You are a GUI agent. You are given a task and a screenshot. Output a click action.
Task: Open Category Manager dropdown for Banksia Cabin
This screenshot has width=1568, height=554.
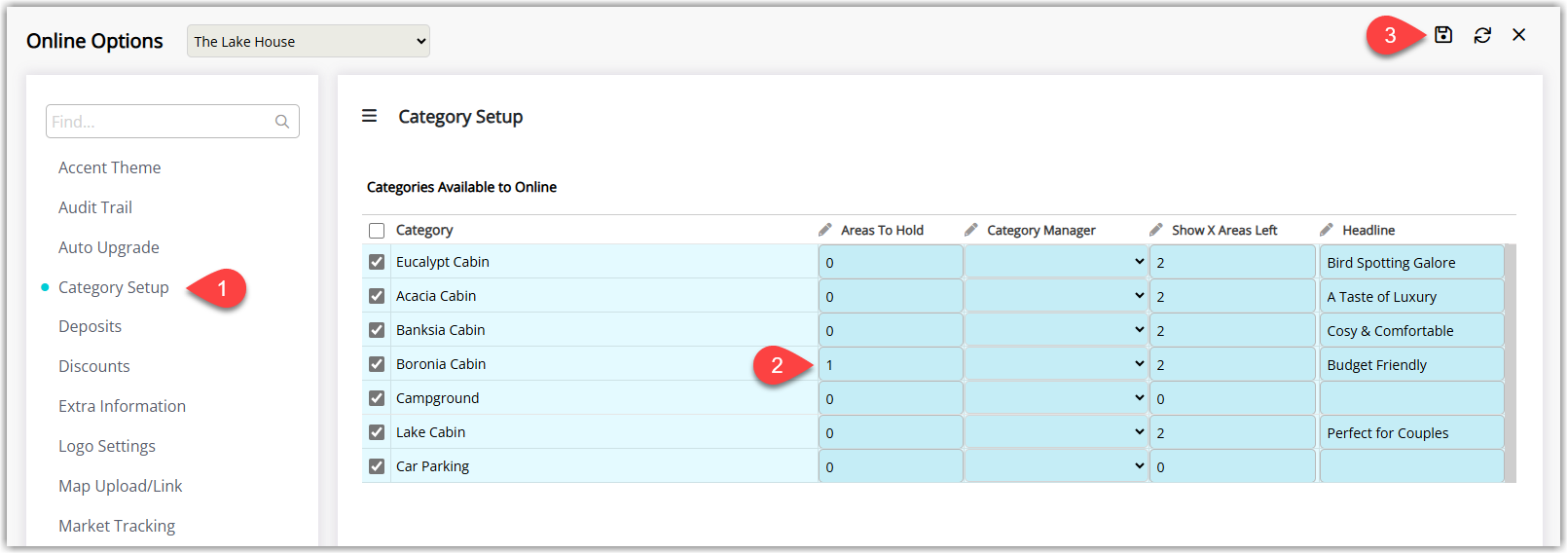click(1056, 330)
